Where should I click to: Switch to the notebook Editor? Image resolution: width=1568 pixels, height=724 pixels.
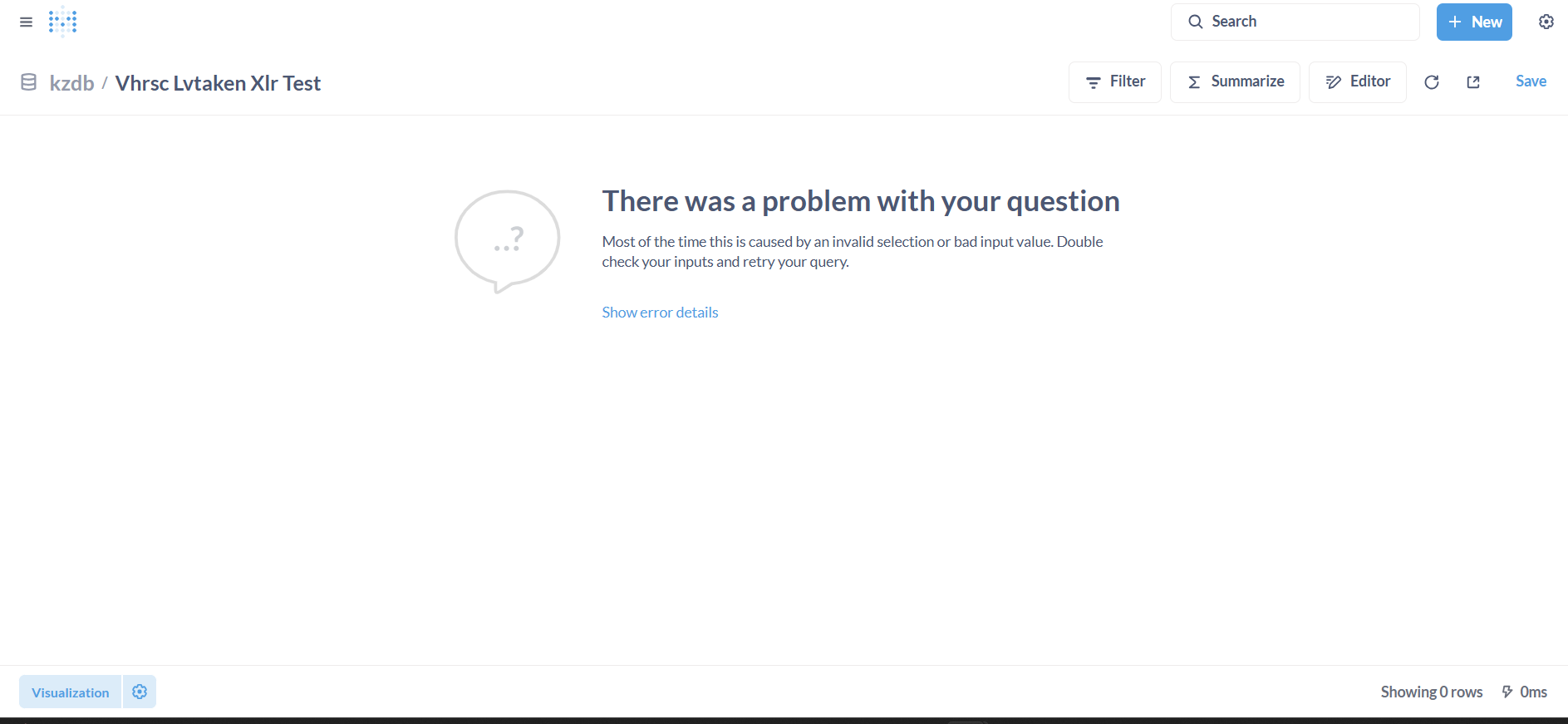tap(1358, 82)
